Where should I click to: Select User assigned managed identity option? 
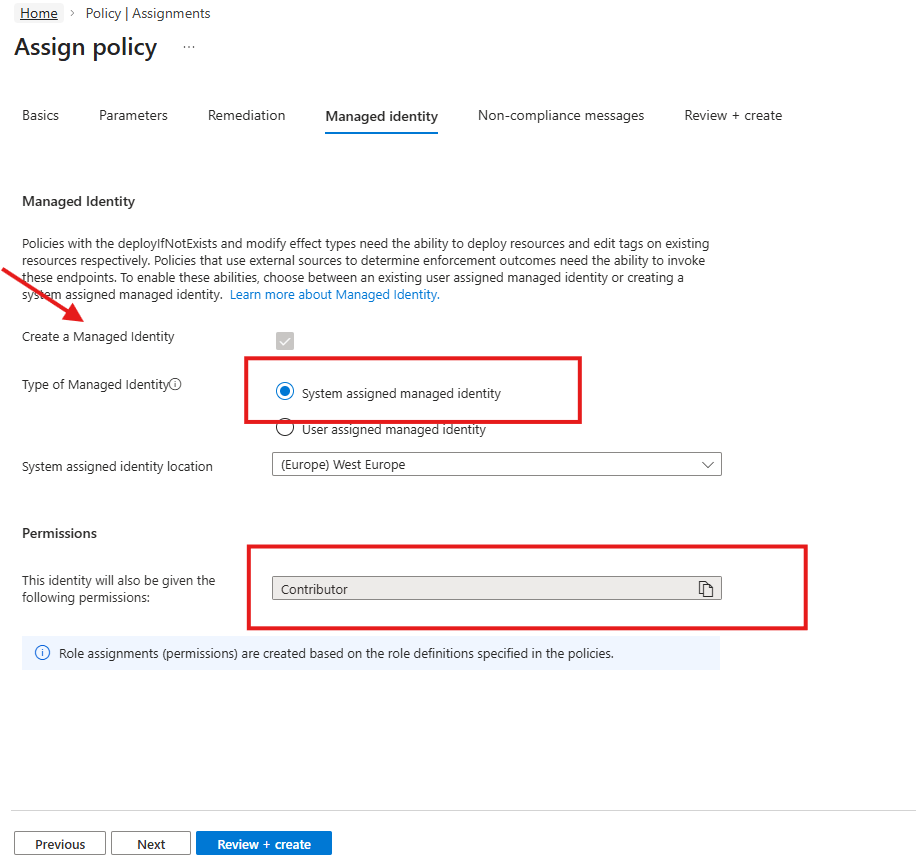(x=285, y=428)
